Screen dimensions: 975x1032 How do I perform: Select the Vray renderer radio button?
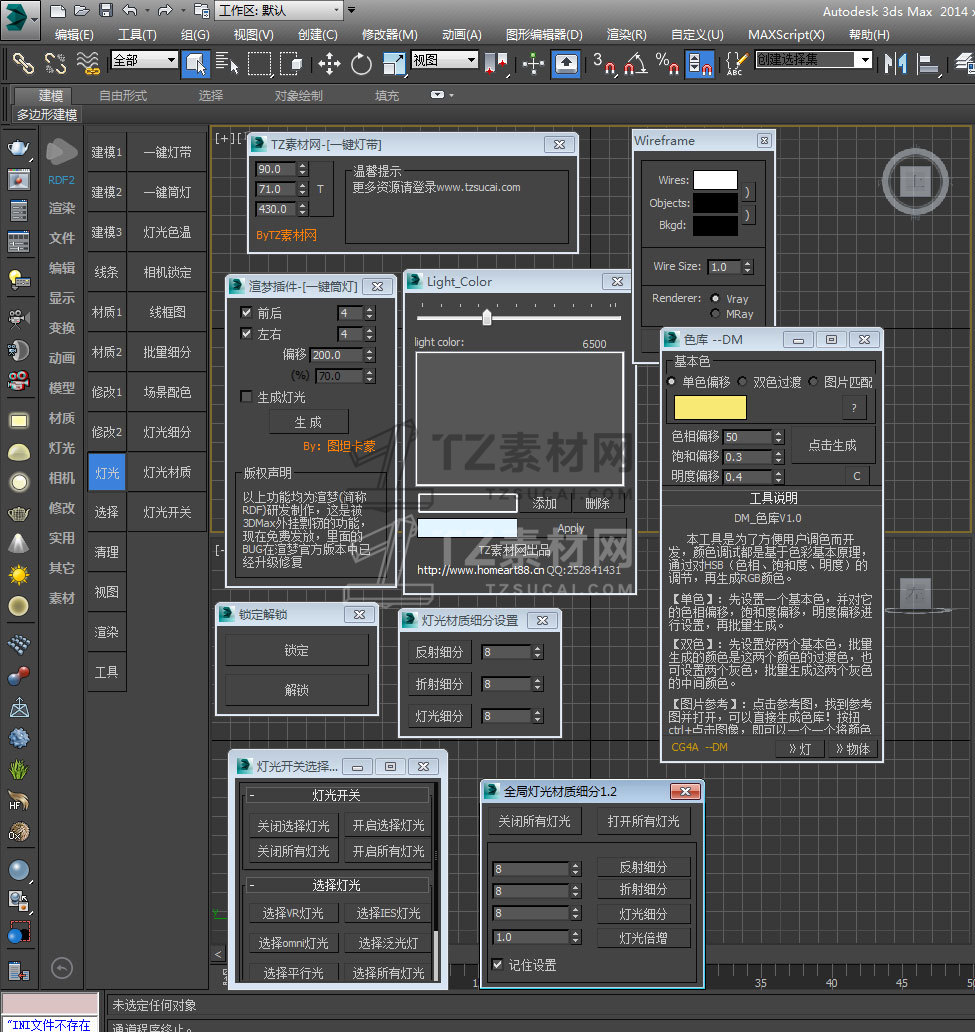[x=715, y=298]
